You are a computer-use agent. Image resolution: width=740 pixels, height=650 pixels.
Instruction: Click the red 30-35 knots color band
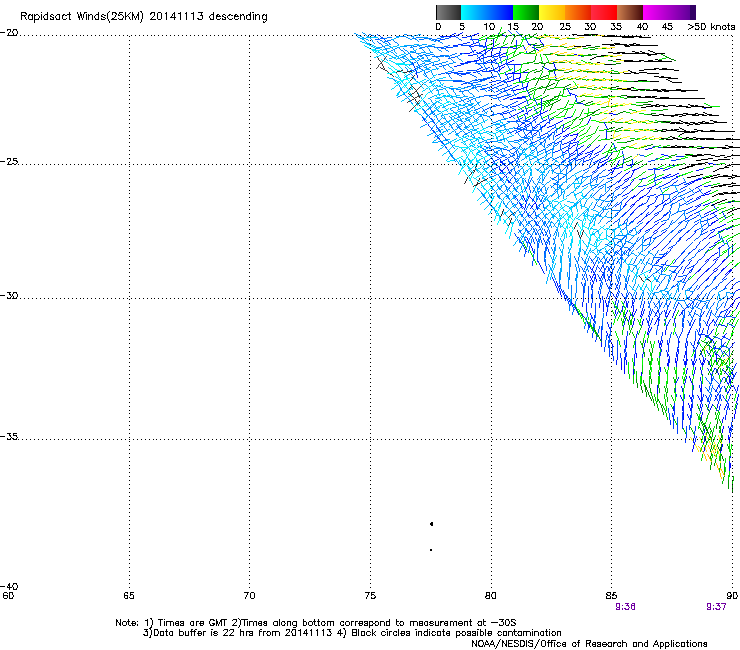[604, 12]
